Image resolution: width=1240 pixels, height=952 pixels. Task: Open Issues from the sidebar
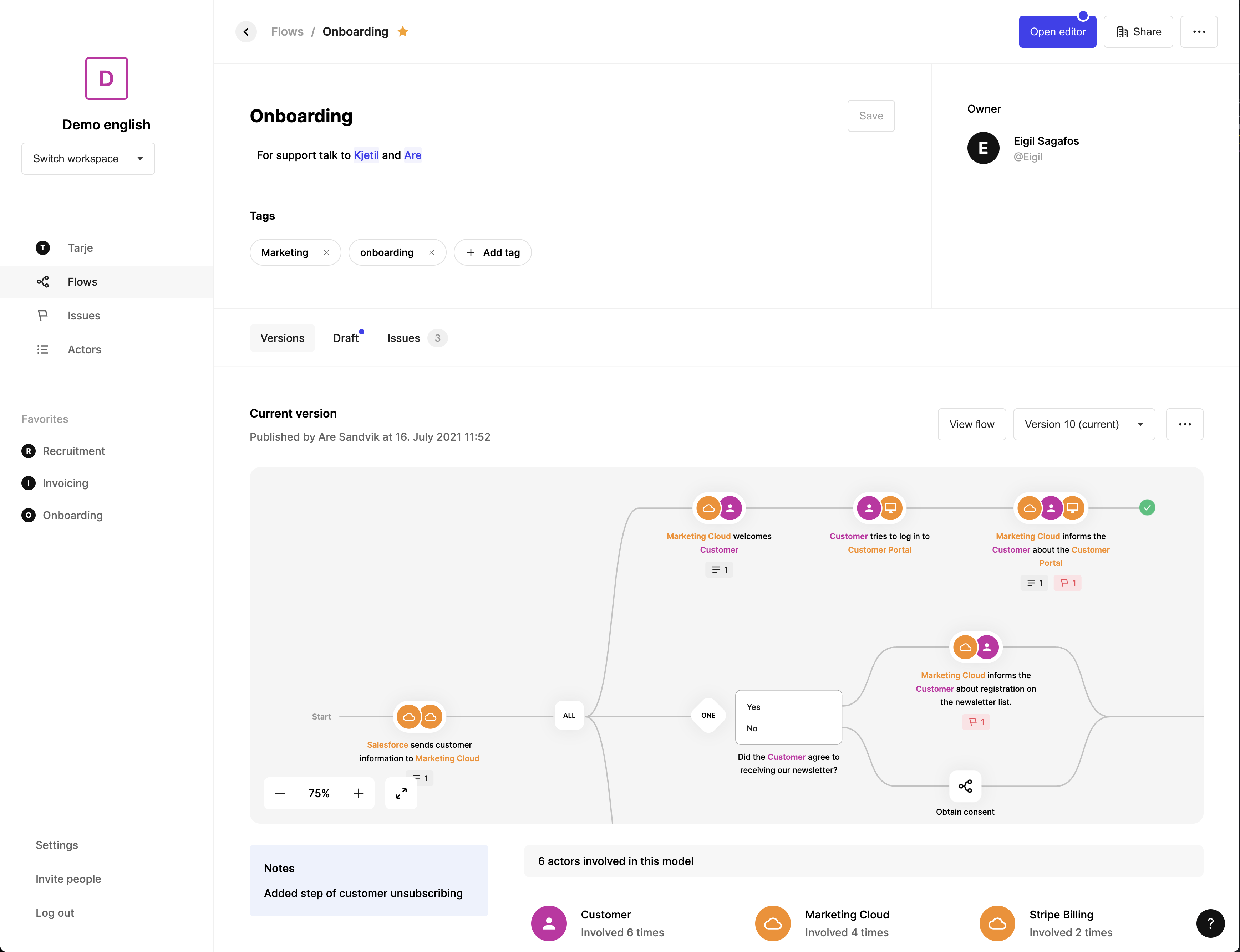coord(83,315)
